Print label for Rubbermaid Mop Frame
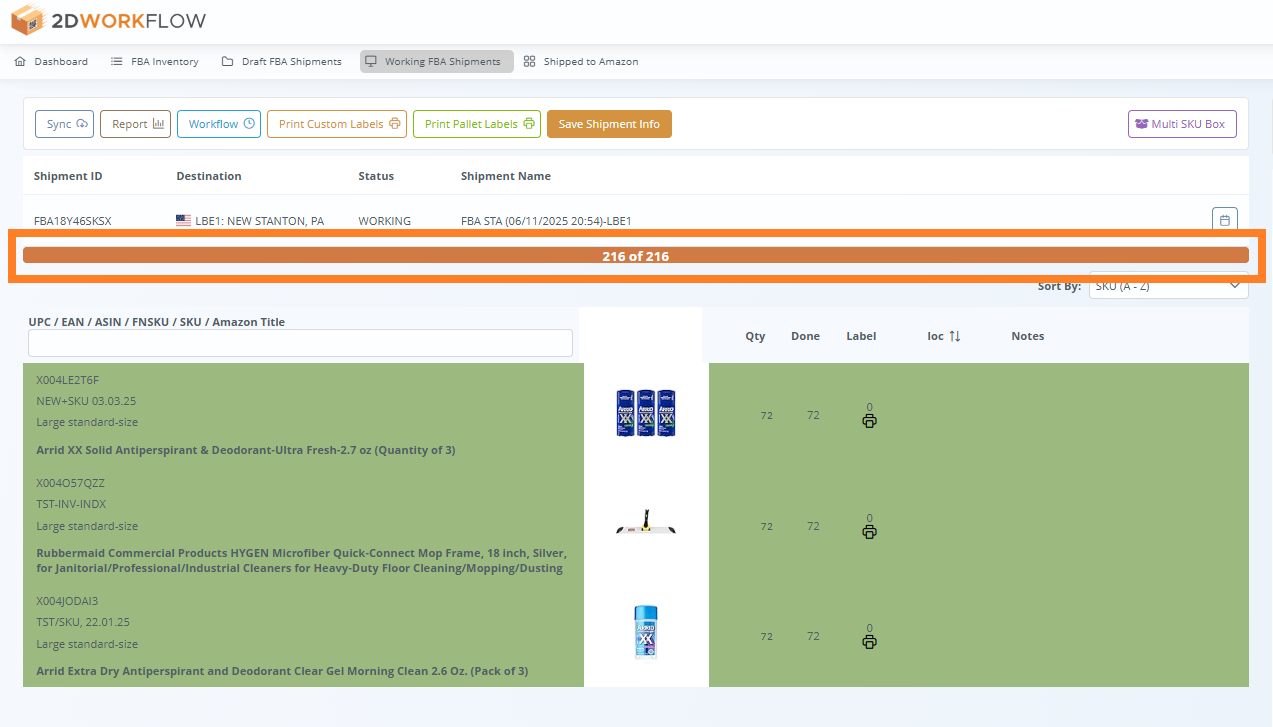This screenshot has width=1273, height=727. (x=869, y=532)
